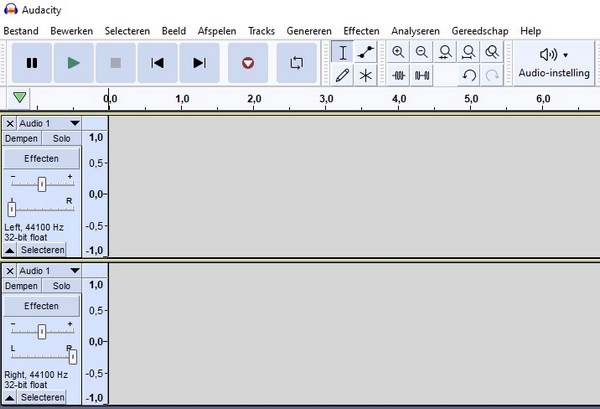Click the Stop button

pos(116,63)
